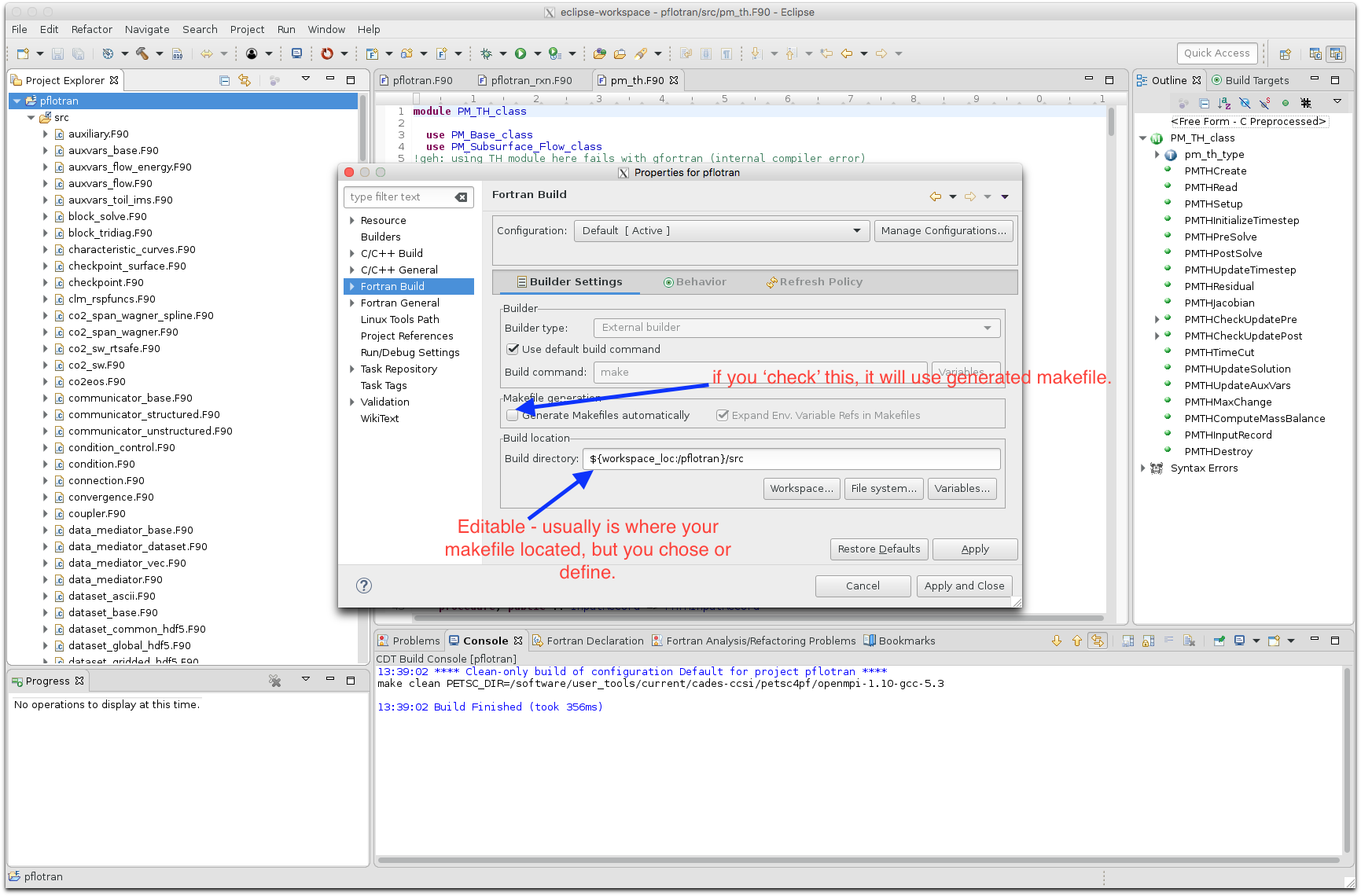
Task: Uncheck Use default build command
Action: point(513,349)
